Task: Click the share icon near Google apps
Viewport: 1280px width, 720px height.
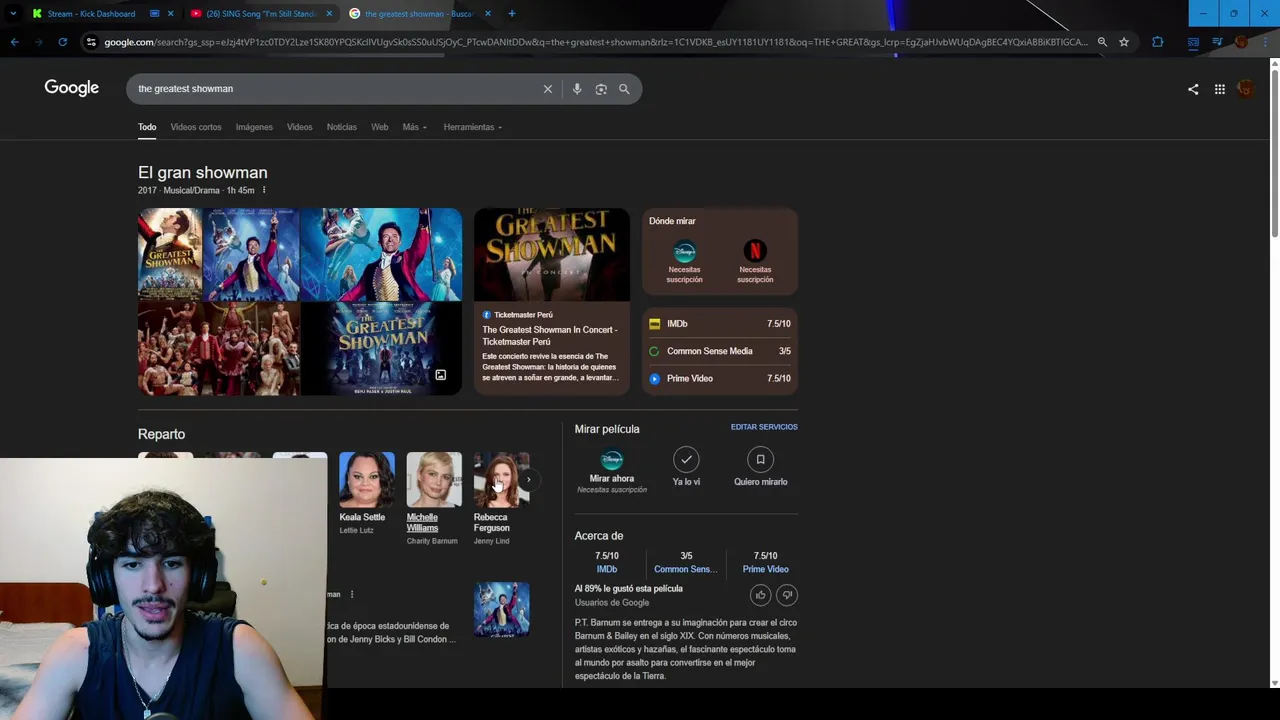Action: (x=1193, y=89)
